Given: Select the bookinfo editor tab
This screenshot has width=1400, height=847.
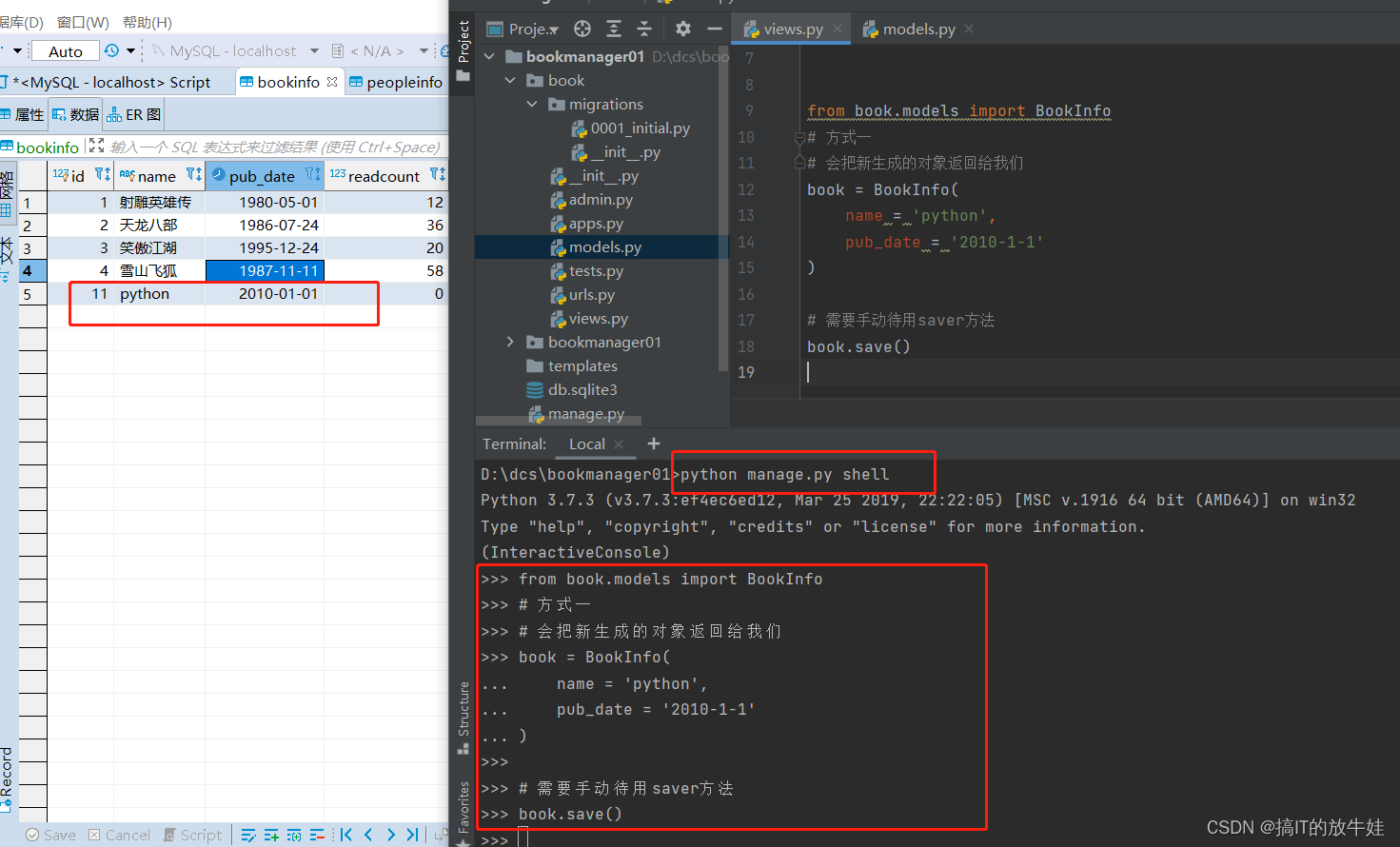Looking at the screenshot, I should coord(288,83).
